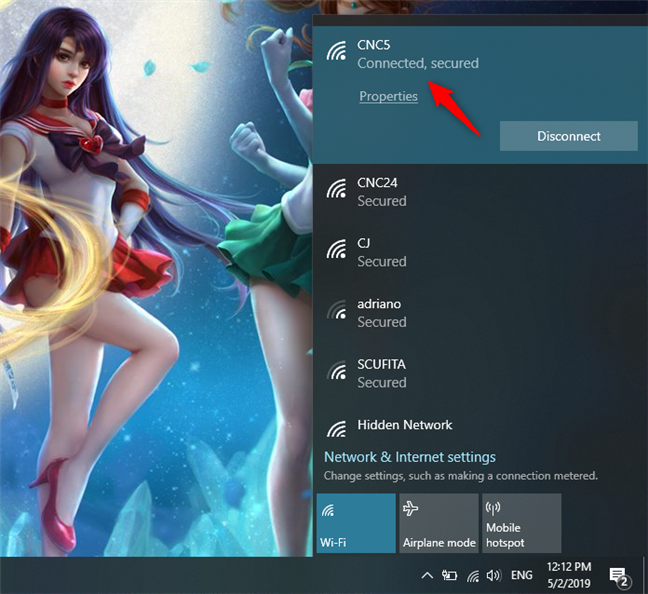Open the volume control tray icon
Viewport: 648px width, 594px height.
pyautogui.click(x=493, y=575)
